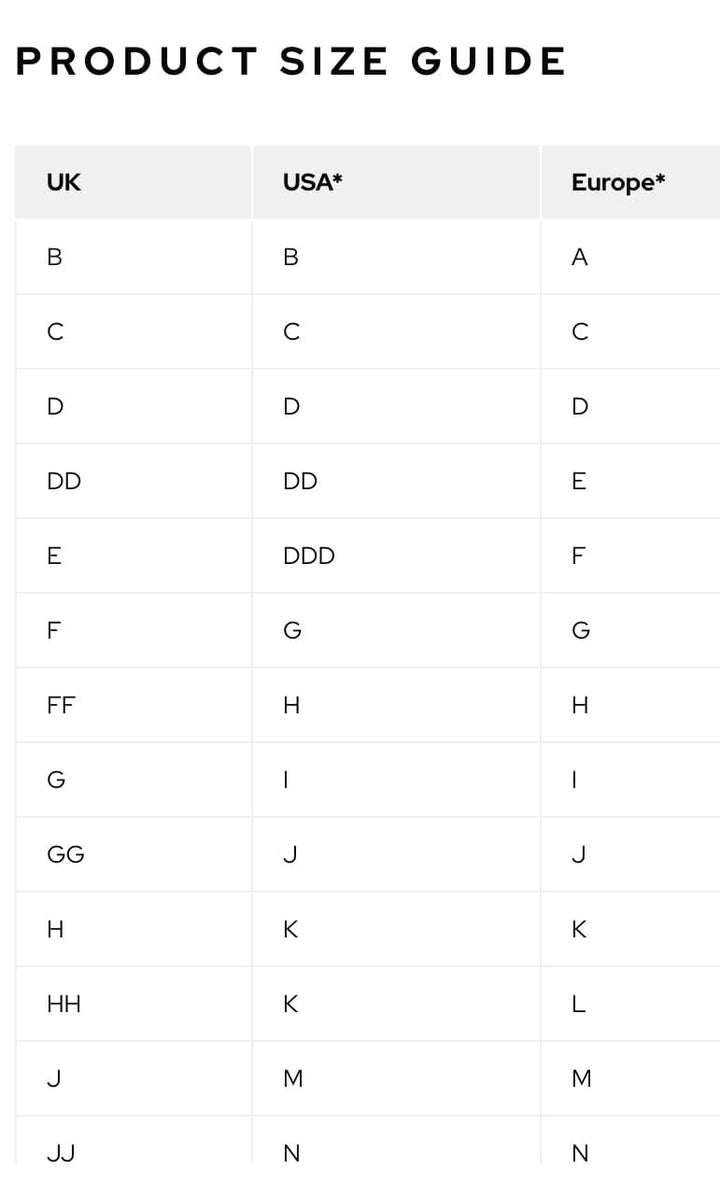Select E in the UK column
The height and width of the screenshot is (1183, 720).
pyautogui.click(x=54, y=556)
